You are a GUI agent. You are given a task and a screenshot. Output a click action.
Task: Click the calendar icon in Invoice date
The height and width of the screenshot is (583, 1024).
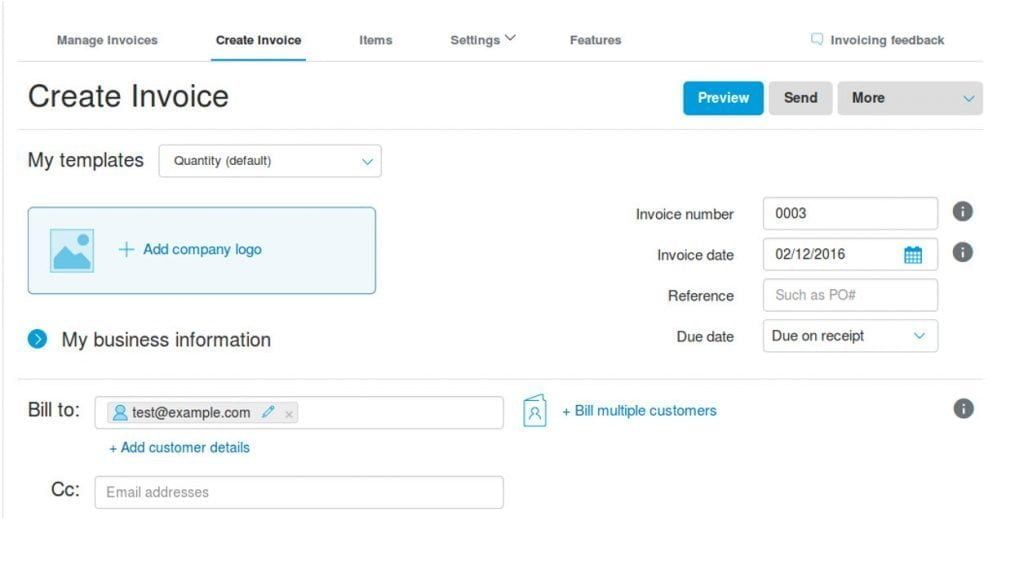click(x=912, y=255)
